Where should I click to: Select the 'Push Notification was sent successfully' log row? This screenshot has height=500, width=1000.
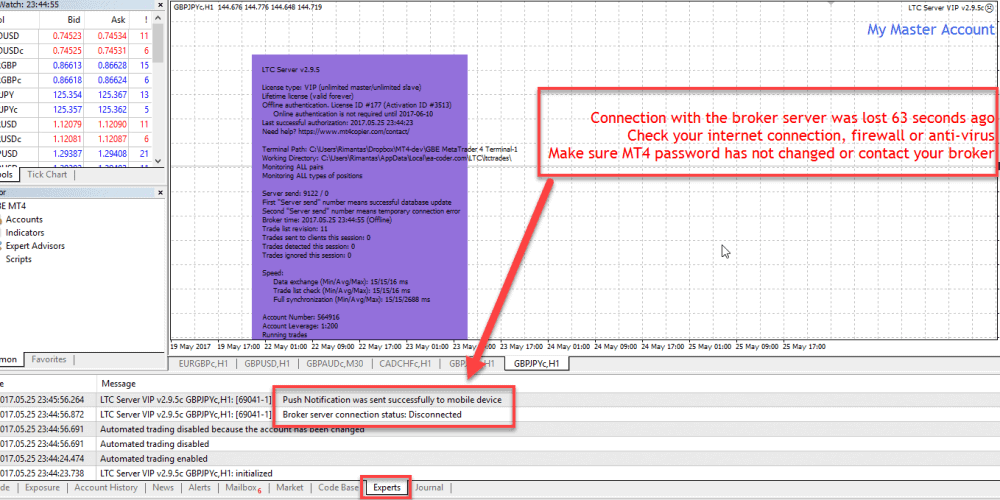500,400
